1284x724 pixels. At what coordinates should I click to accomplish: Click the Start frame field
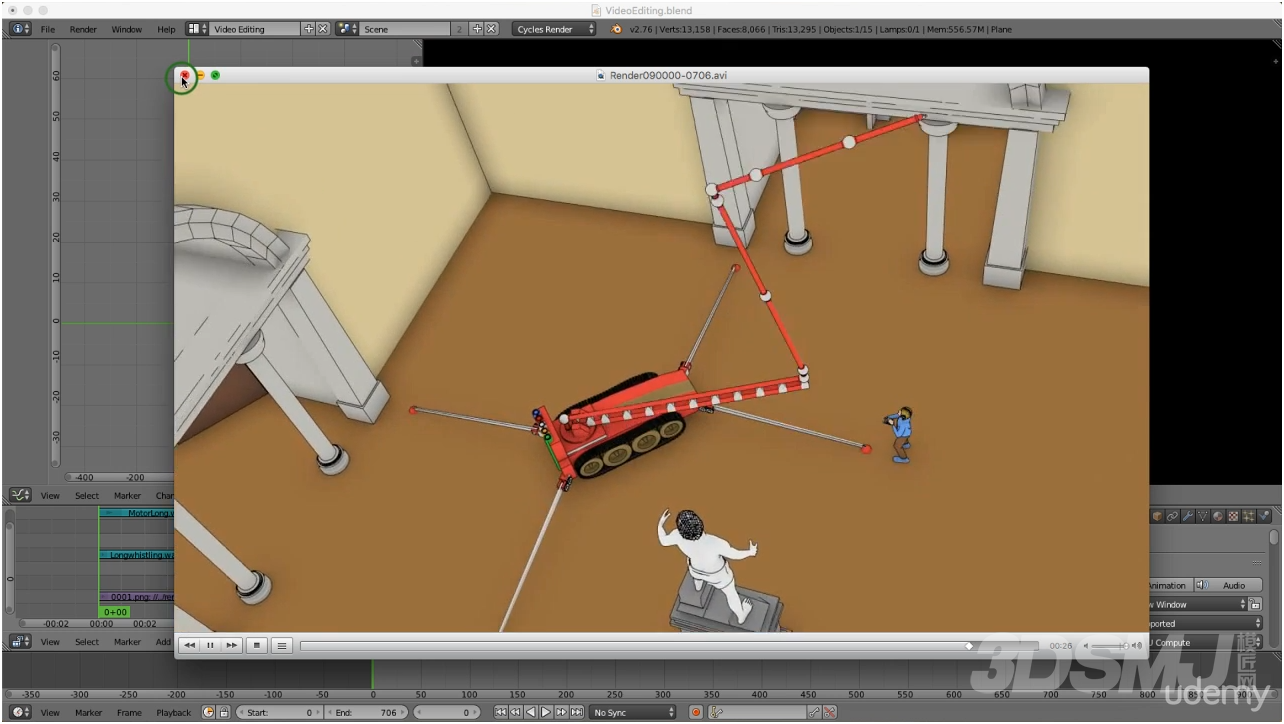pyautogui.click(x=279, y=712)
